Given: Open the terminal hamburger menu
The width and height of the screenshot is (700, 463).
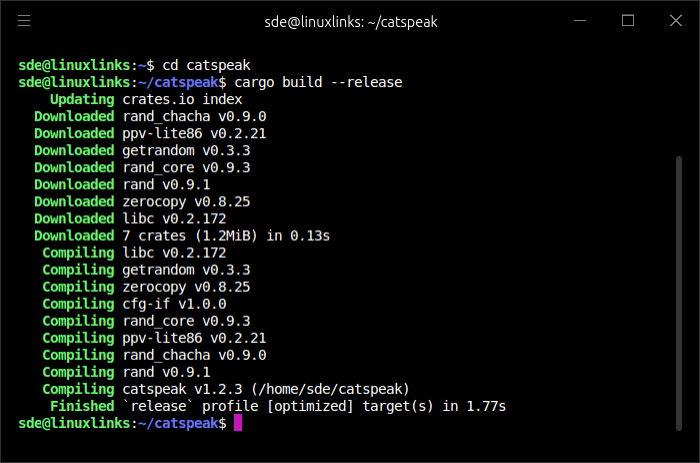Looking at the screenshot, I should pyautogui.click(x=24, y=21).
